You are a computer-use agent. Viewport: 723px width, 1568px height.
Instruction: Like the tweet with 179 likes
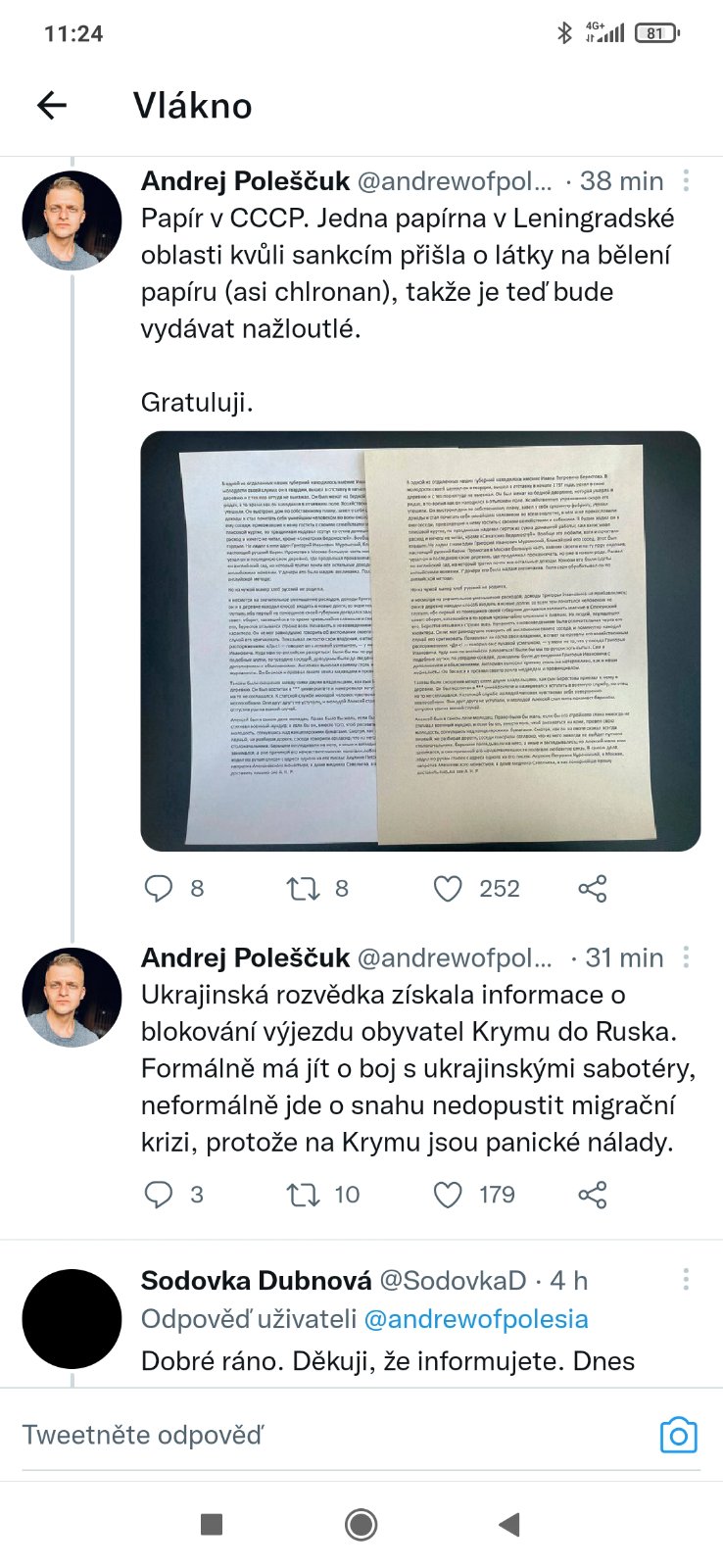(448, 1195)
